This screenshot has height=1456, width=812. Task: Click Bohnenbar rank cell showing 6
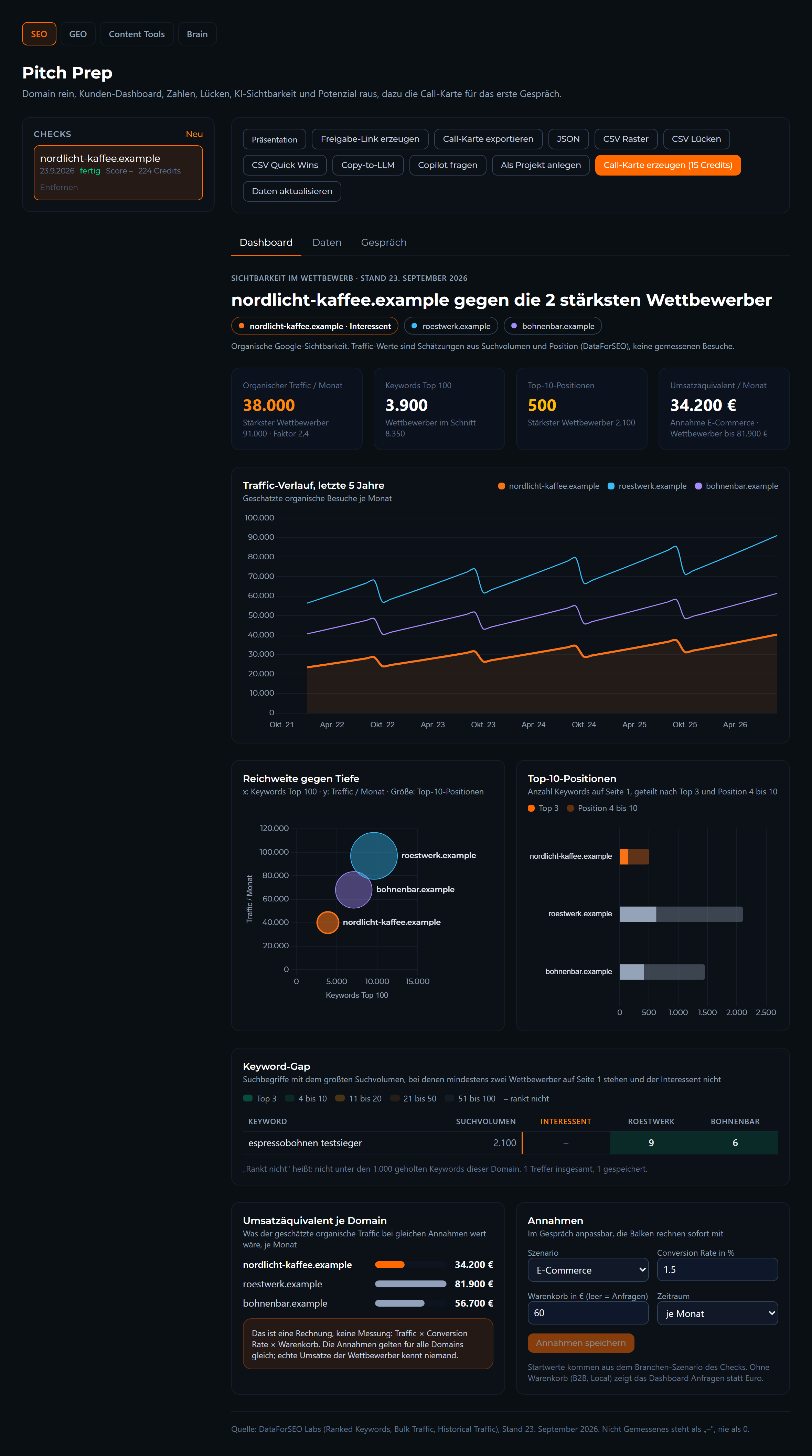(735, 1143)
